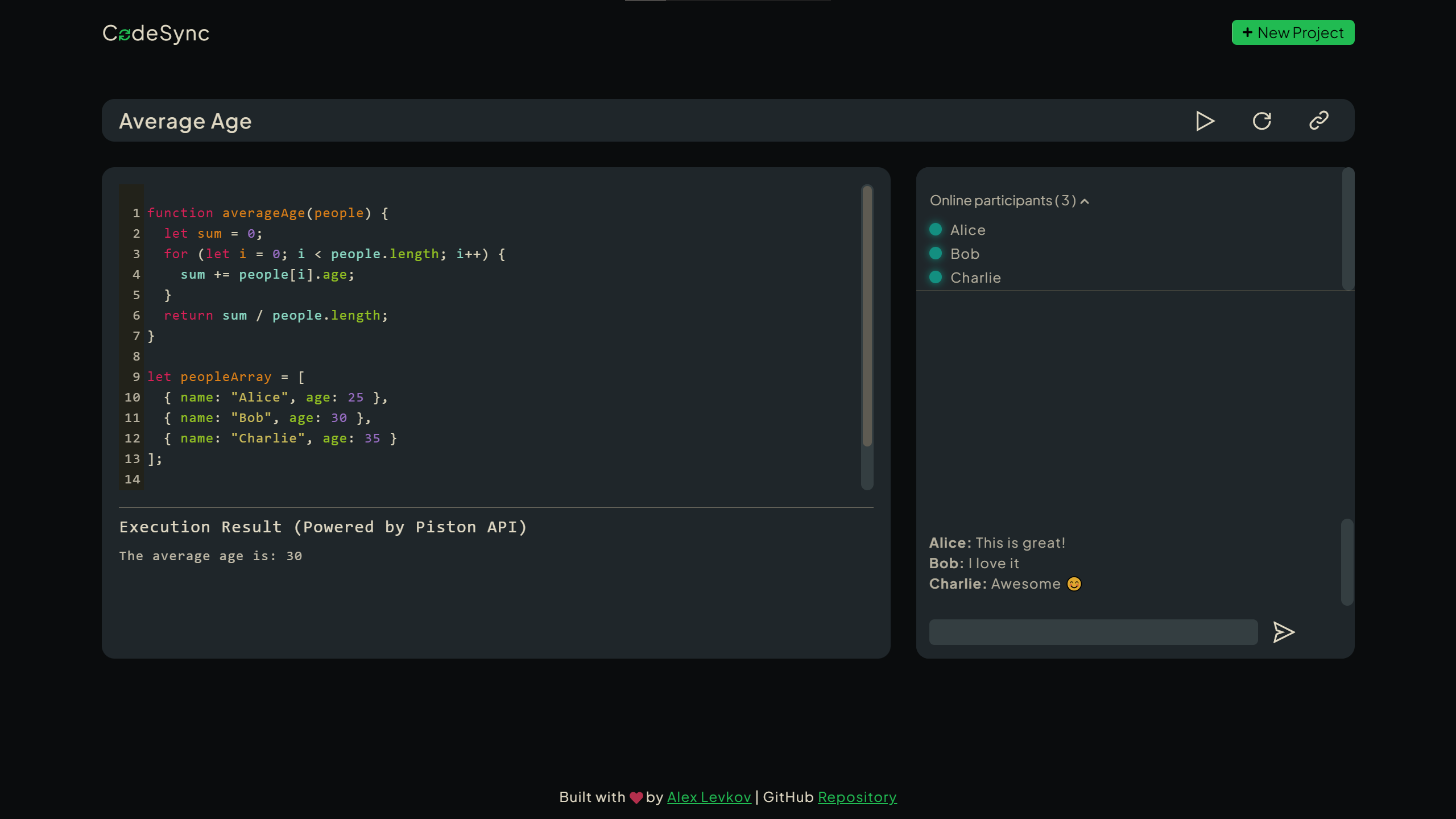Open the GitHub Repository link
Image resolution: width=1456 pixels, height=819 pixels.
tap(857, 797)
